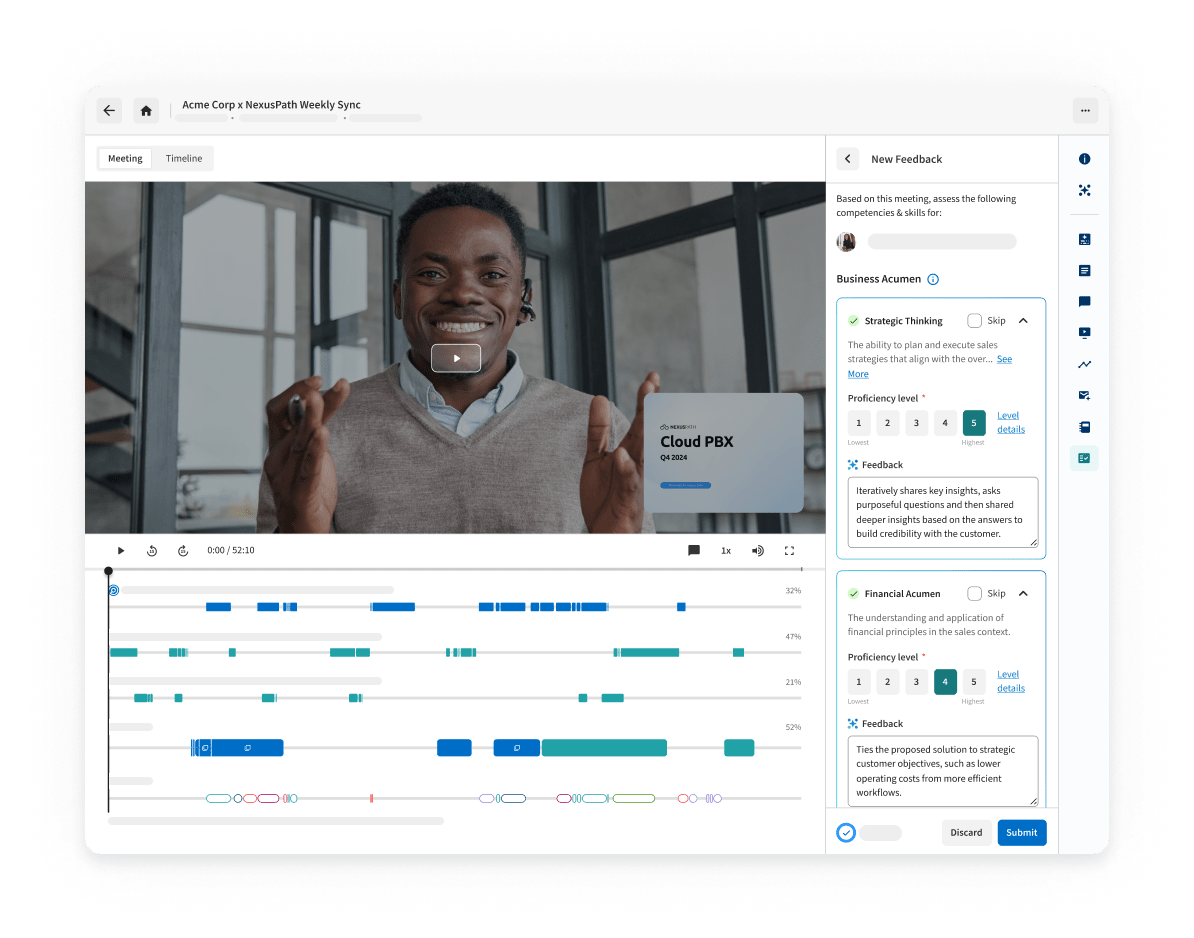
Task: Click the home icon in header
Action: point(145,111)
